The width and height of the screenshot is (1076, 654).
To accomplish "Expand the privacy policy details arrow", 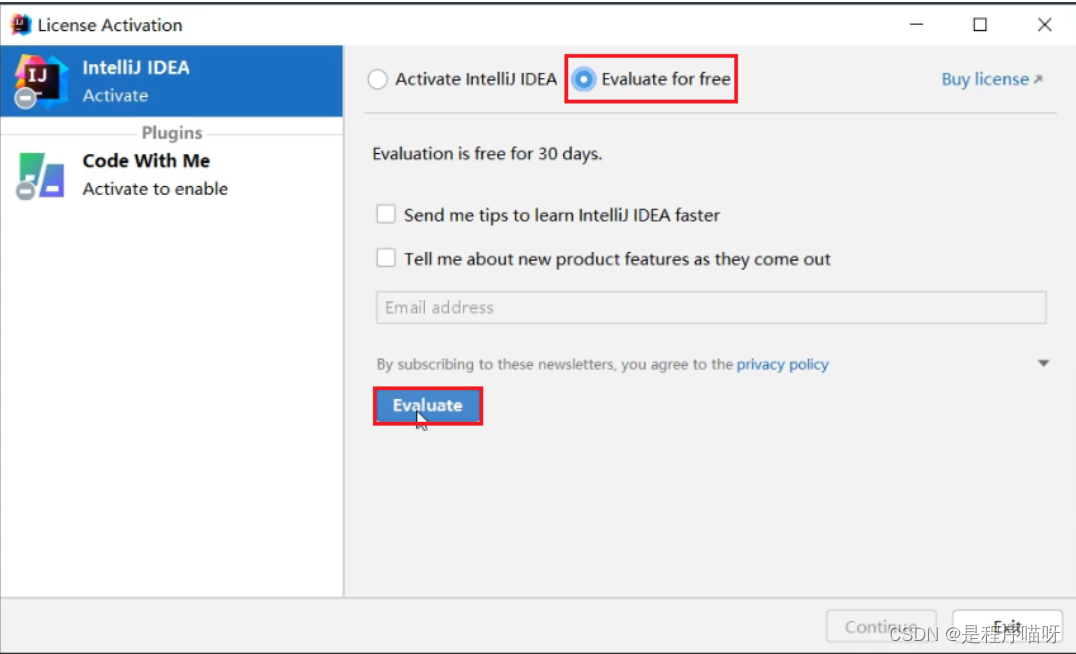I will 1043,364.
